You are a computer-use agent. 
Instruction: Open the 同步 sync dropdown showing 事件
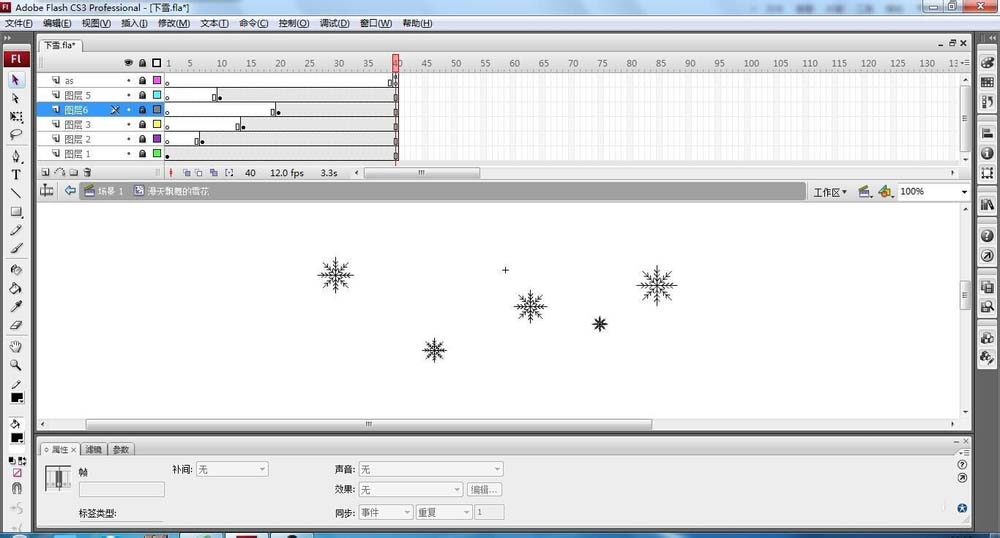point(386,512)
